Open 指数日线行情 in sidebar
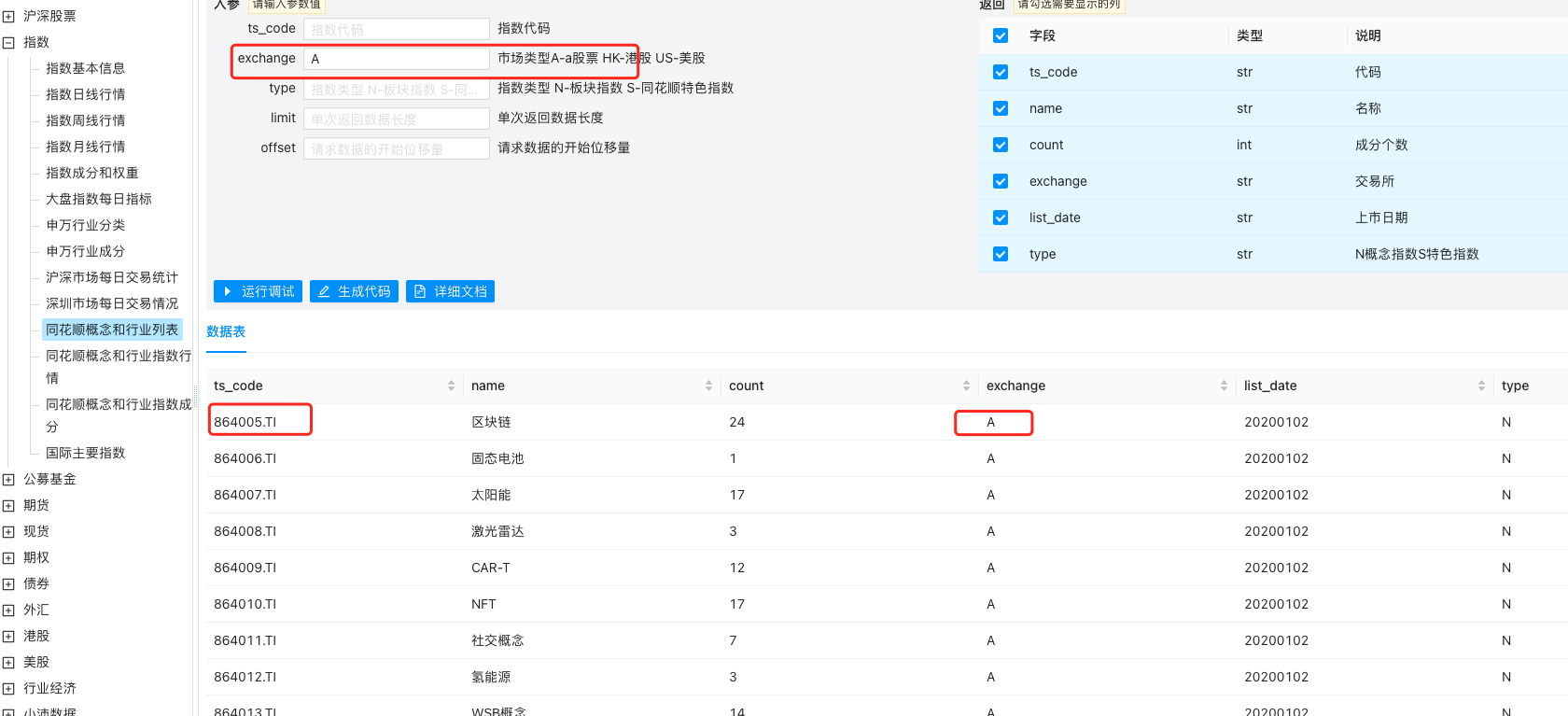This screenshot has width=1568, height=716. [x=86, y=94]
